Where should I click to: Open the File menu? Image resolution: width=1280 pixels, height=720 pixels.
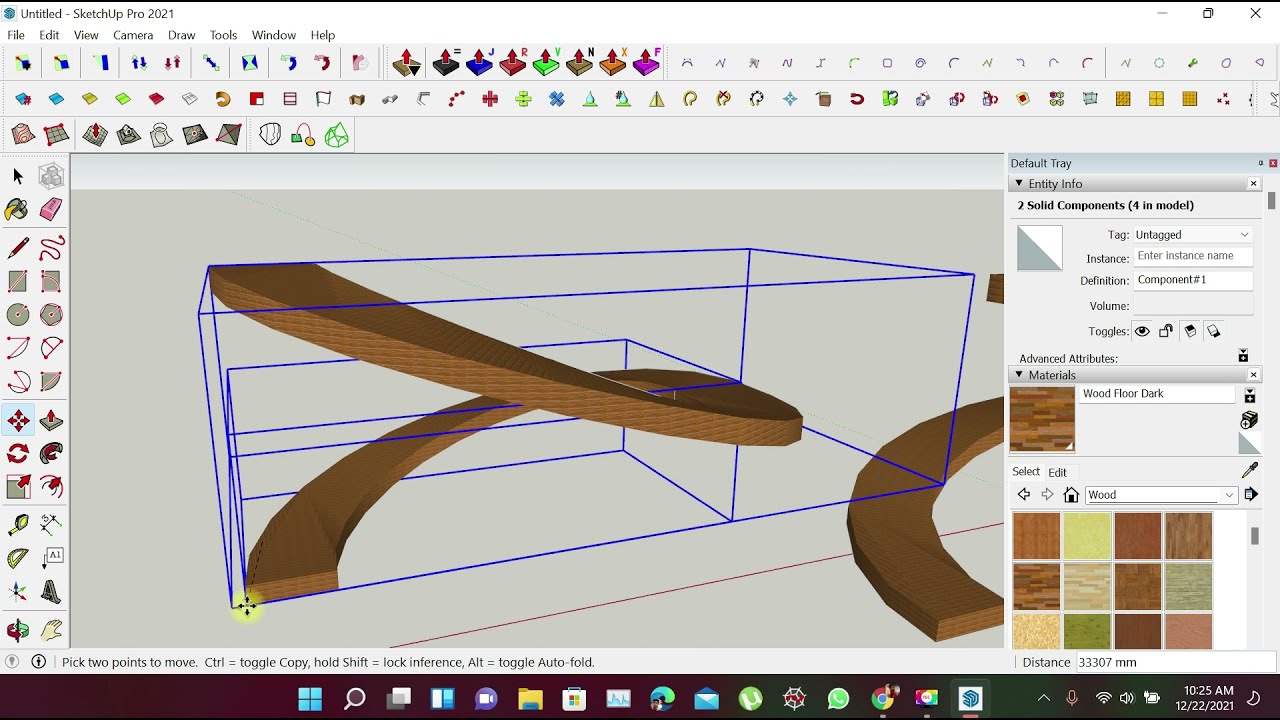coord(16,35)
